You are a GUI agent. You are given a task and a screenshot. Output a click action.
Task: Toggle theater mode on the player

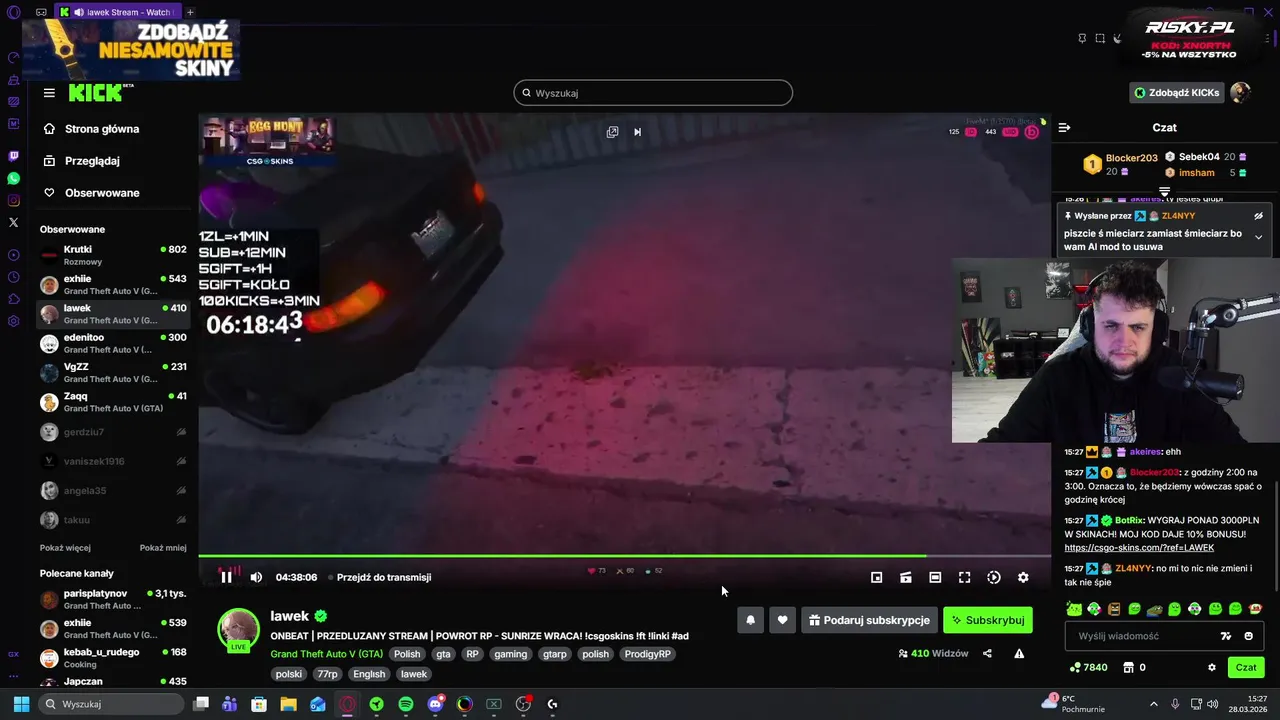click(x=935, y=577)
